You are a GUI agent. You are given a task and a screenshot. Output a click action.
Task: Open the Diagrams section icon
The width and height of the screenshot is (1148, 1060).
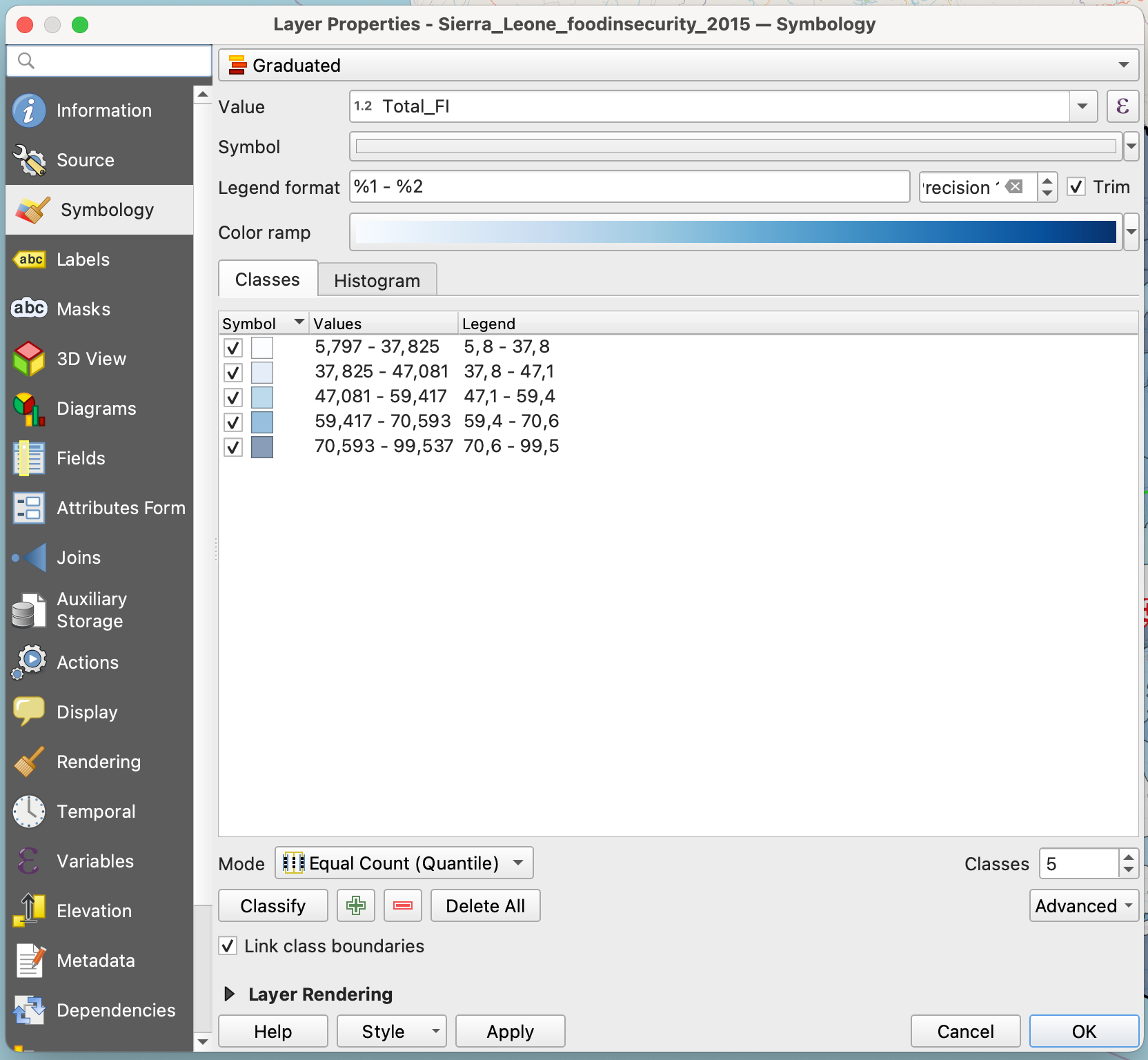coord(29,409)
